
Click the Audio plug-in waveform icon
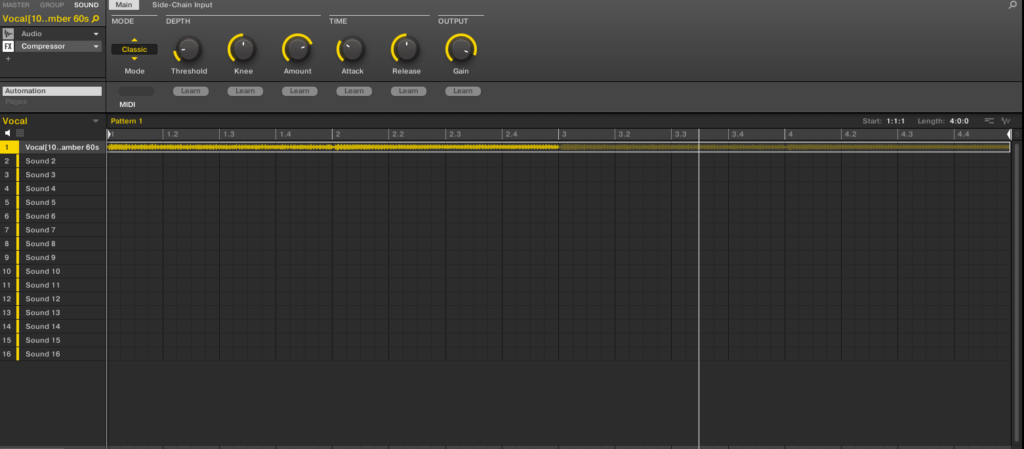click(x=8, y=33)
